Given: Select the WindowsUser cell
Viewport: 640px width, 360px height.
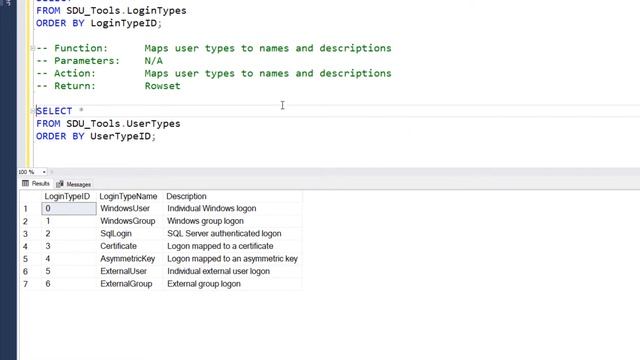Looking at the screenshot, I should point(130,209).
